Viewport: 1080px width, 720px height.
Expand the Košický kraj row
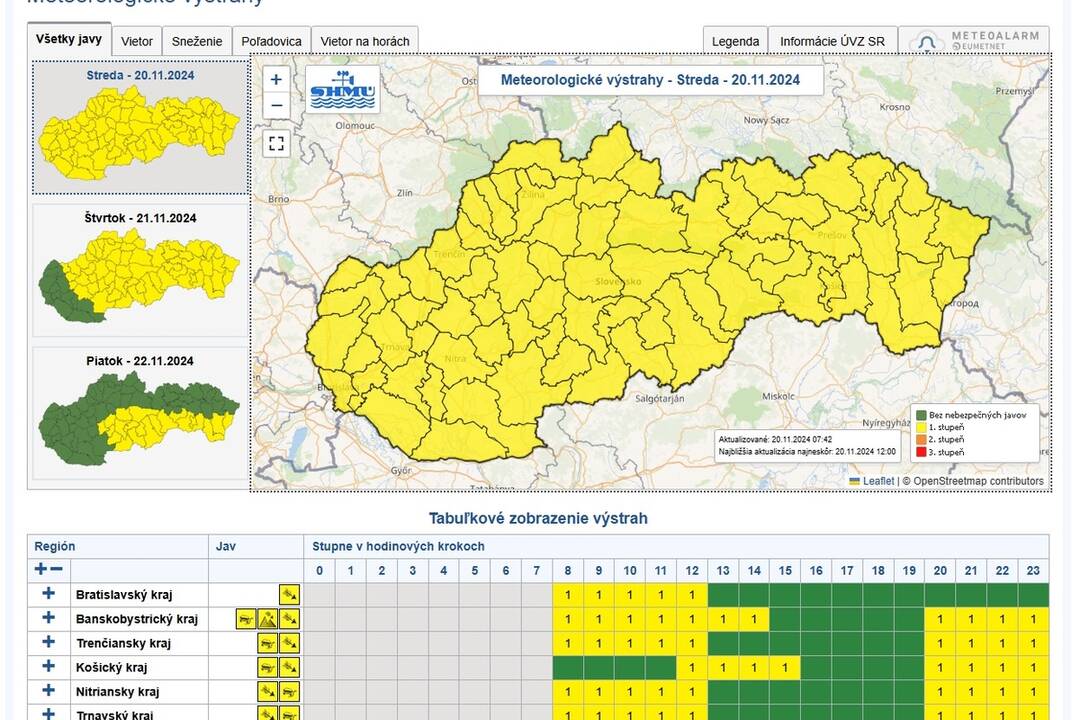[48, 666]
